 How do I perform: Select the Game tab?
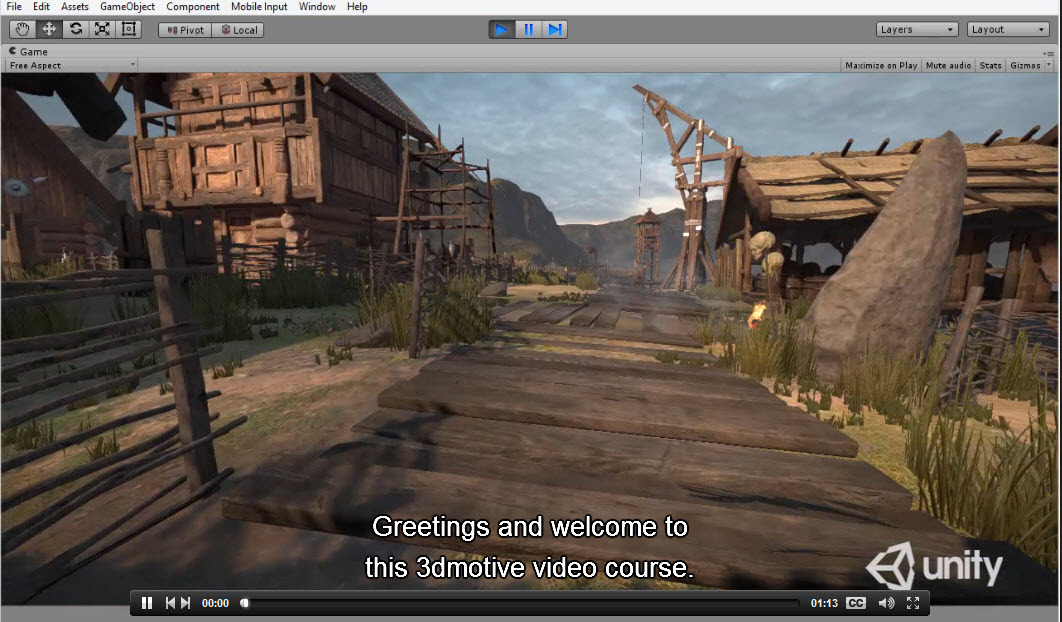[28, 51]
